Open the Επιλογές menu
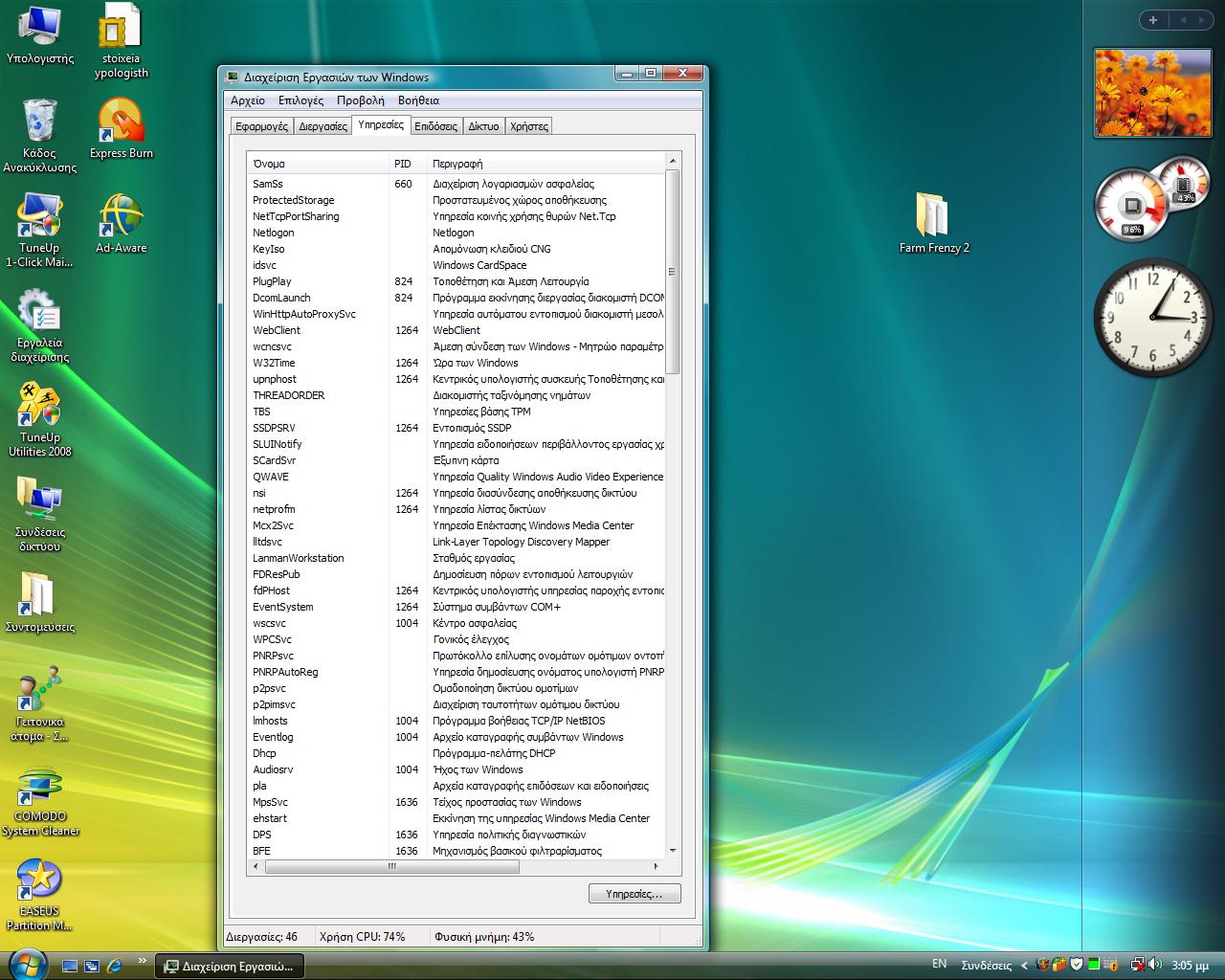This screenshot has width=1225, height=980. tap(301, 100)
